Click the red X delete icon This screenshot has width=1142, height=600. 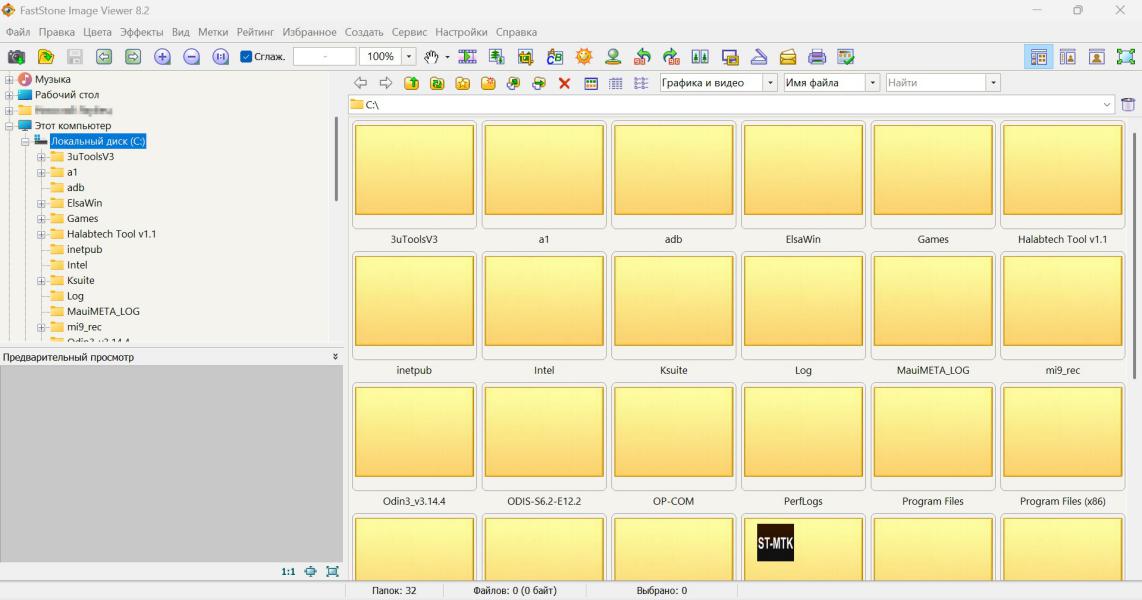pos(564,83)
